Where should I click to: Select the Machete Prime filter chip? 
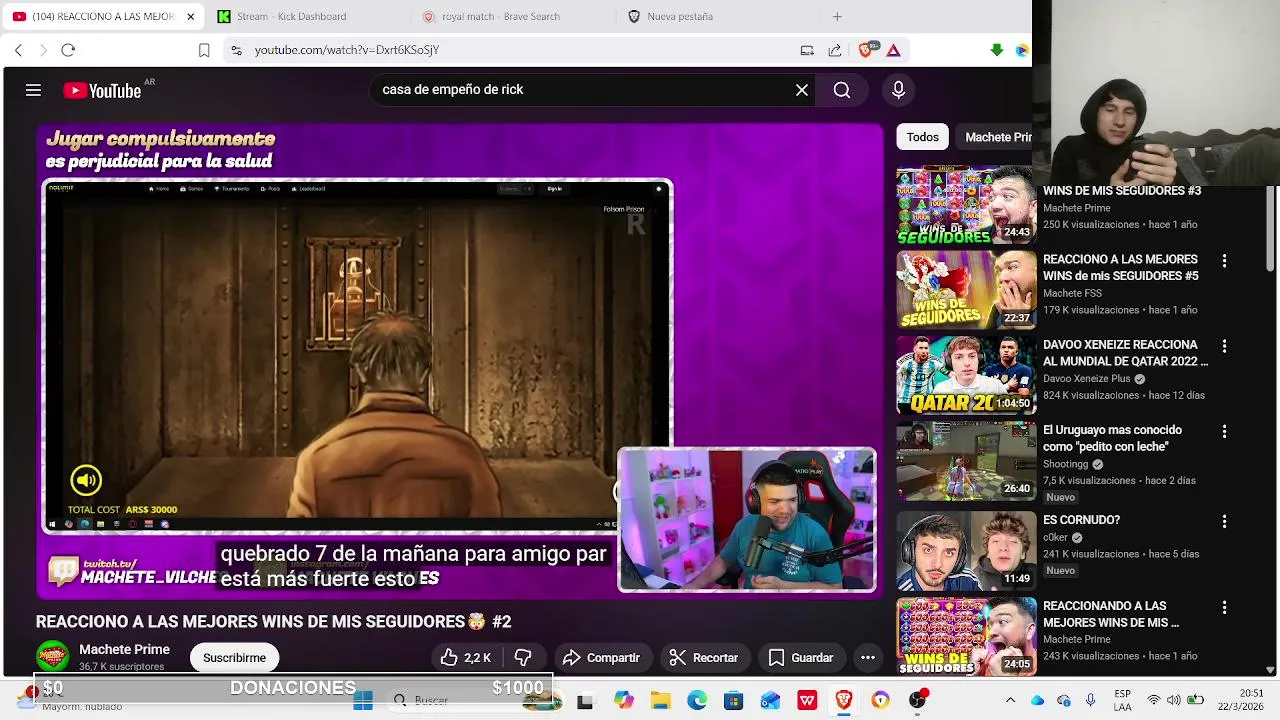(x=995, y=137)
